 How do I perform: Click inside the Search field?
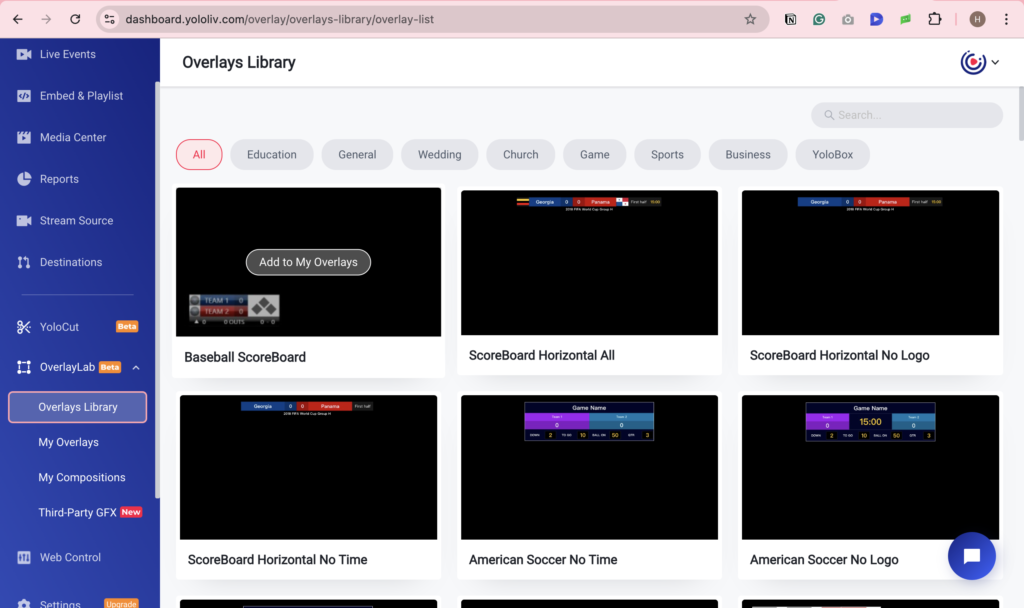pos(905,115)
